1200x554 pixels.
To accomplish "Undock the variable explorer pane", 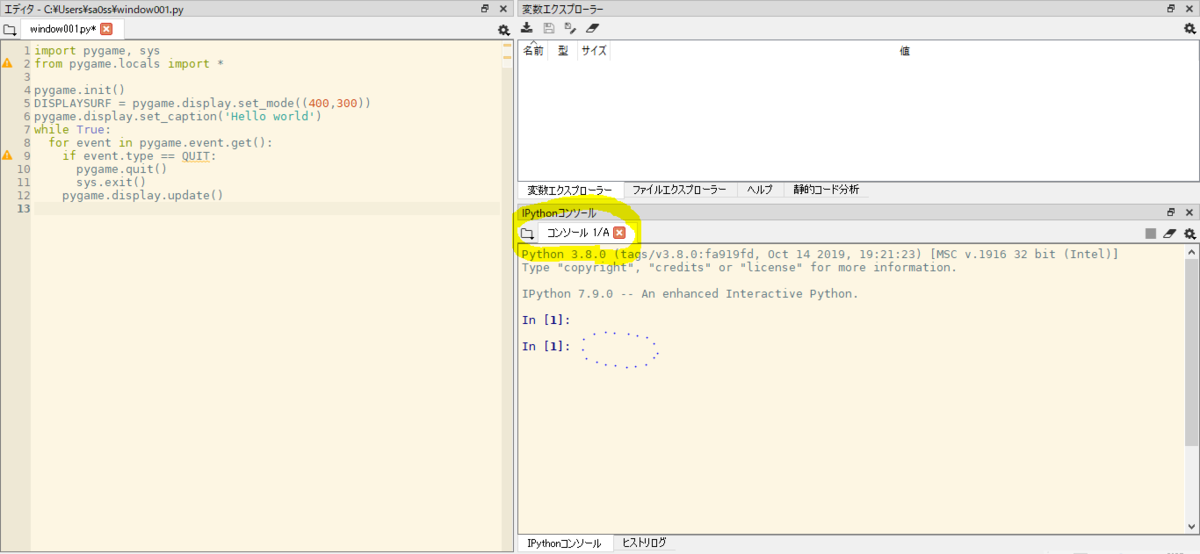I will (x=1171, y=8).
